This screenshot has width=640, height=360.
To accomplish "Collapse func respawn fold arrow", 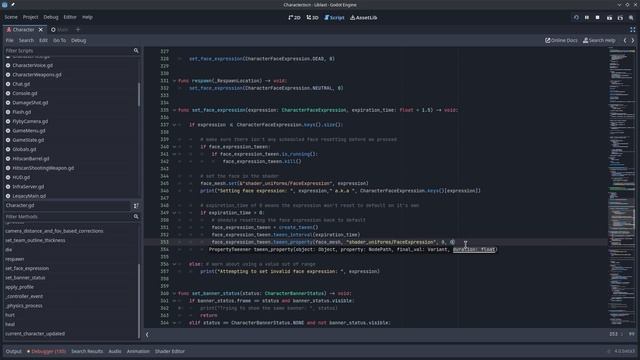I will 174,81.
